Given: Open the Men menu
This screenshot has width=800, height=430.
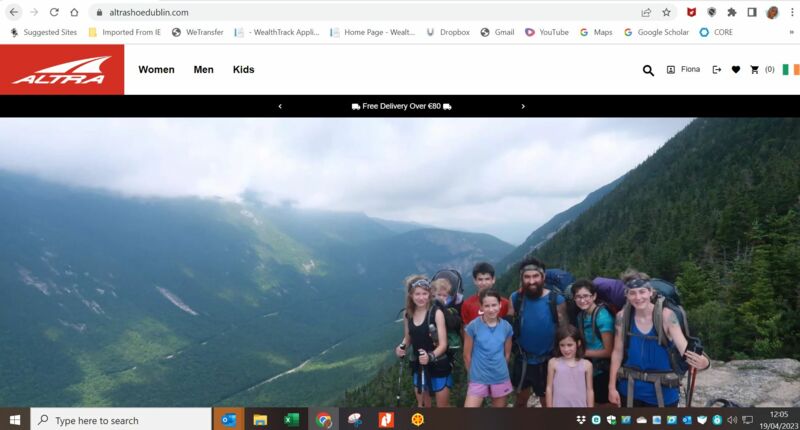Looking at the screenshot, I should click(204, 69).
